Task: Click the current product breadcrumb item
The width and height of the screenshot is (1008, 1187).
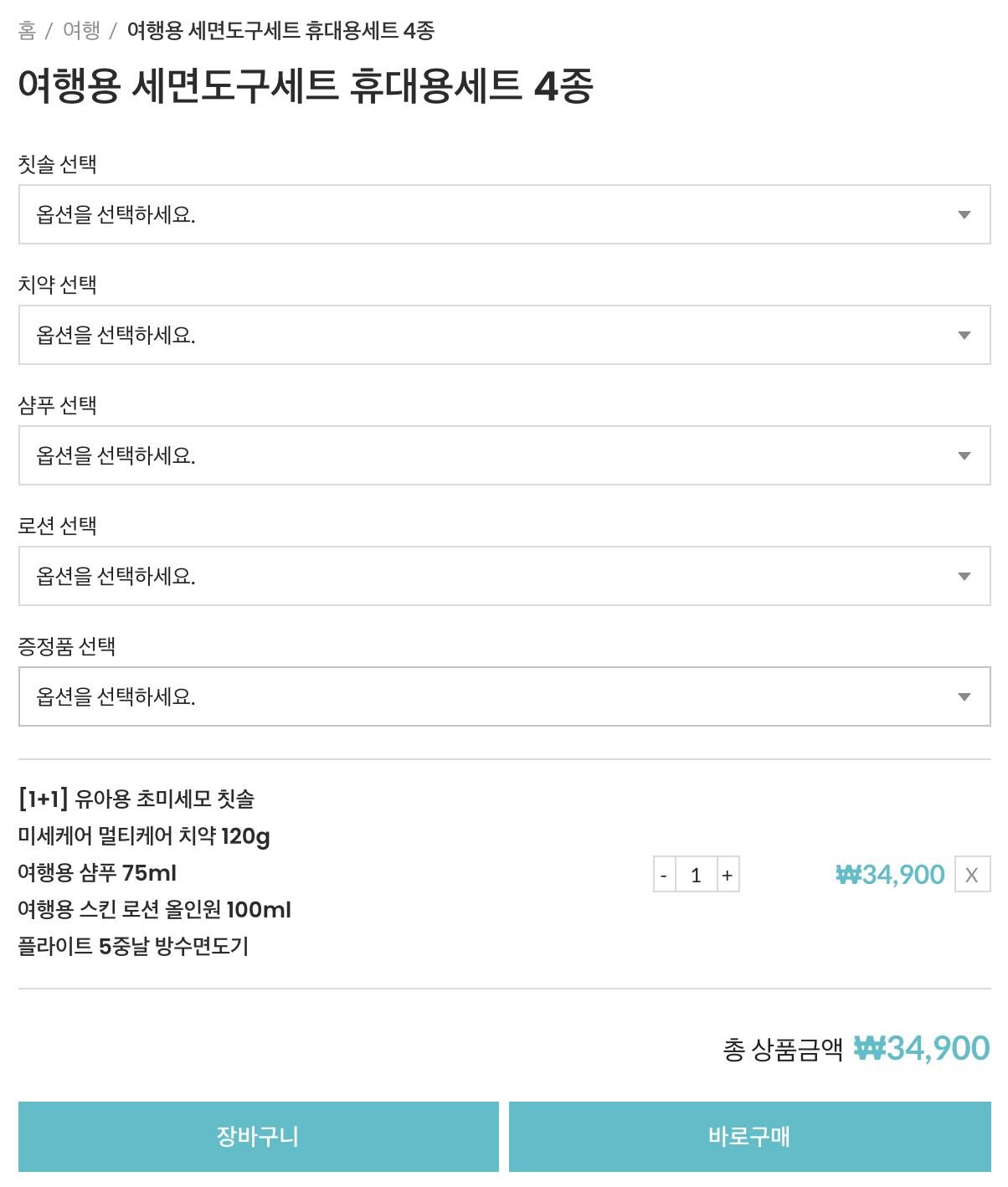Action: [280, 31]
